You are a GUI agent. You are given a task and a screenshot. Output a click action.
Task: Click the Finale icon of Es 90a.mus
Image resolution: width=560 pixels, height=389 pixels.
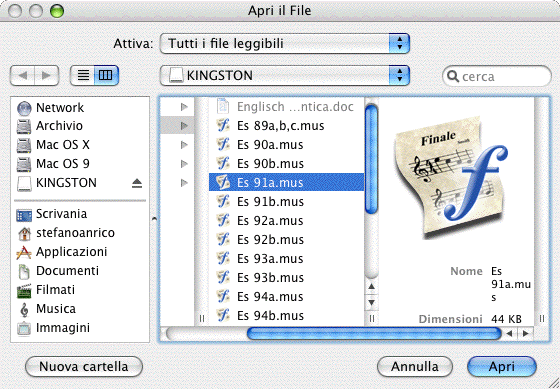(x=223, y=144)
